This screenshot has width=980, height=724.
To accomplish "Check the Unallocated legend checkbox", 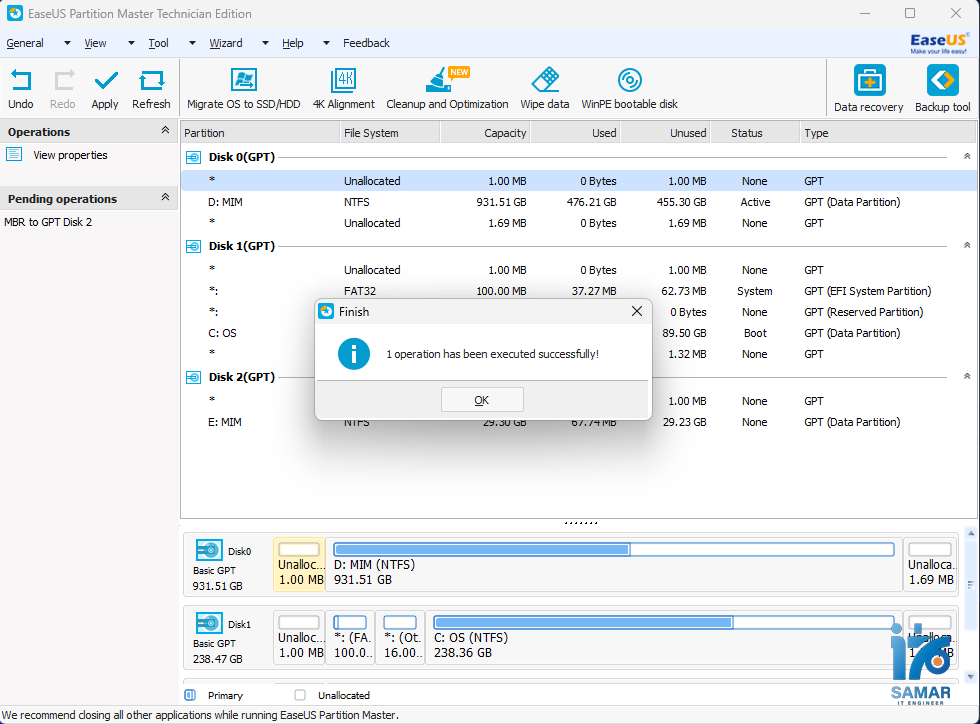I will tap(298, 695).
